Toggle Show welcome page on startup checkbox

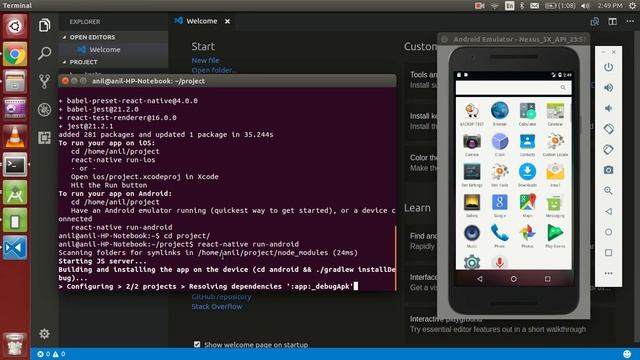(x=197, y=344)
